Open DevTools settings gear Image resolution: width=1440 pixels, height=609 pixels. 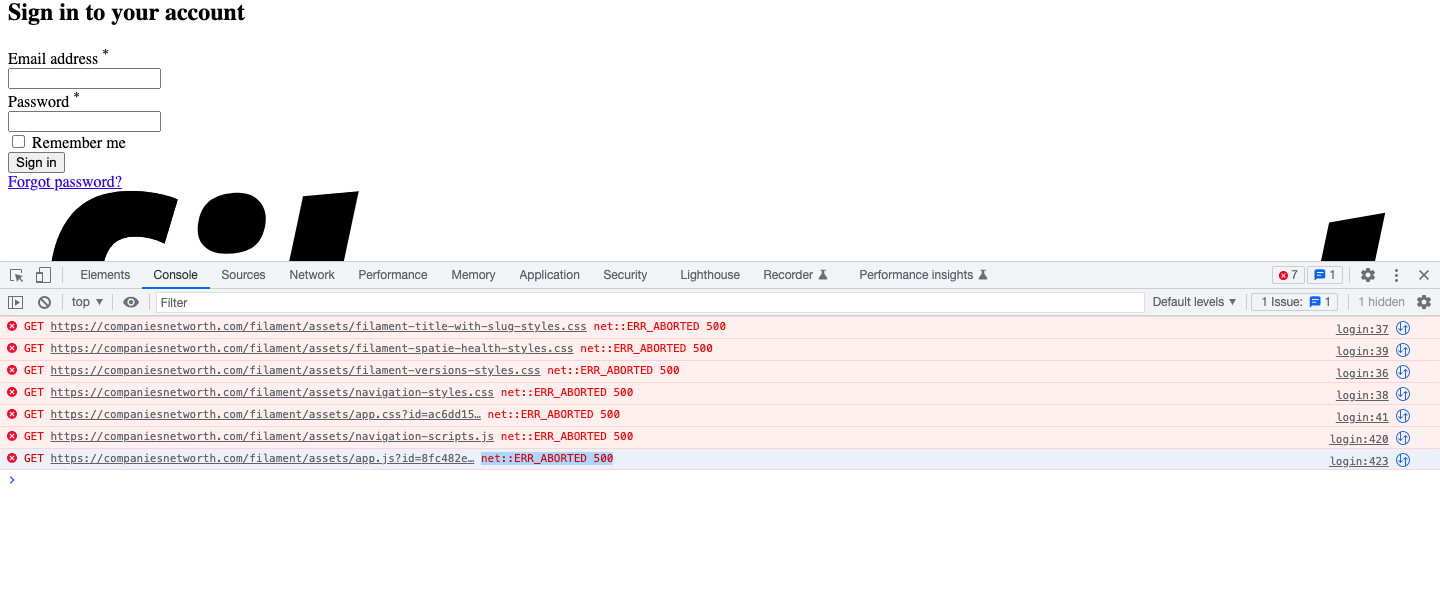pos(1367,274)
